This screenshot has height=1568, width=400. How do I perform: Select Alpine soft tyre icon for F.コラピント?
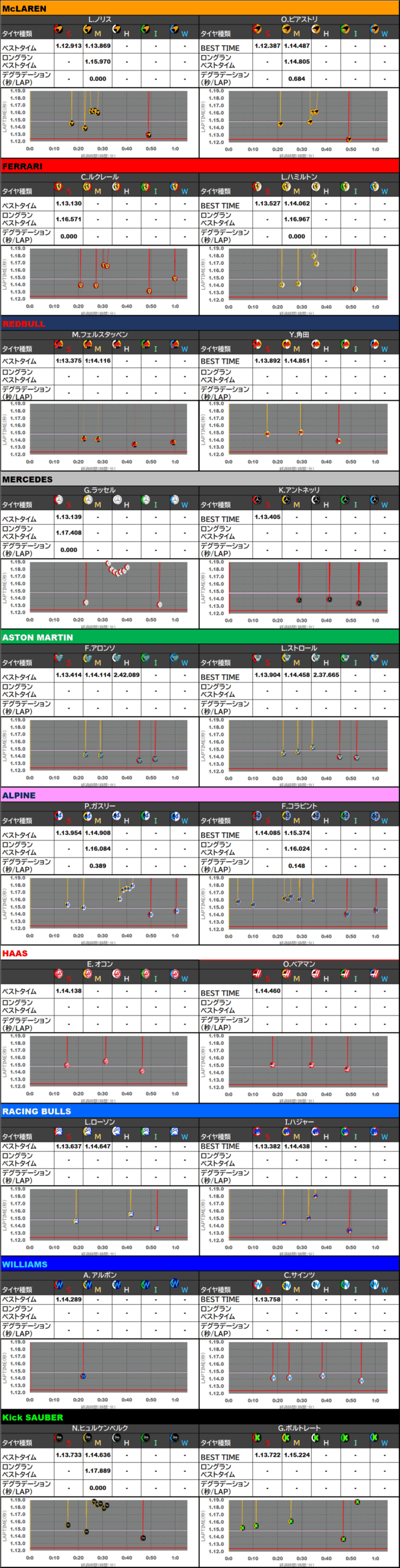[x=257, y=816]
